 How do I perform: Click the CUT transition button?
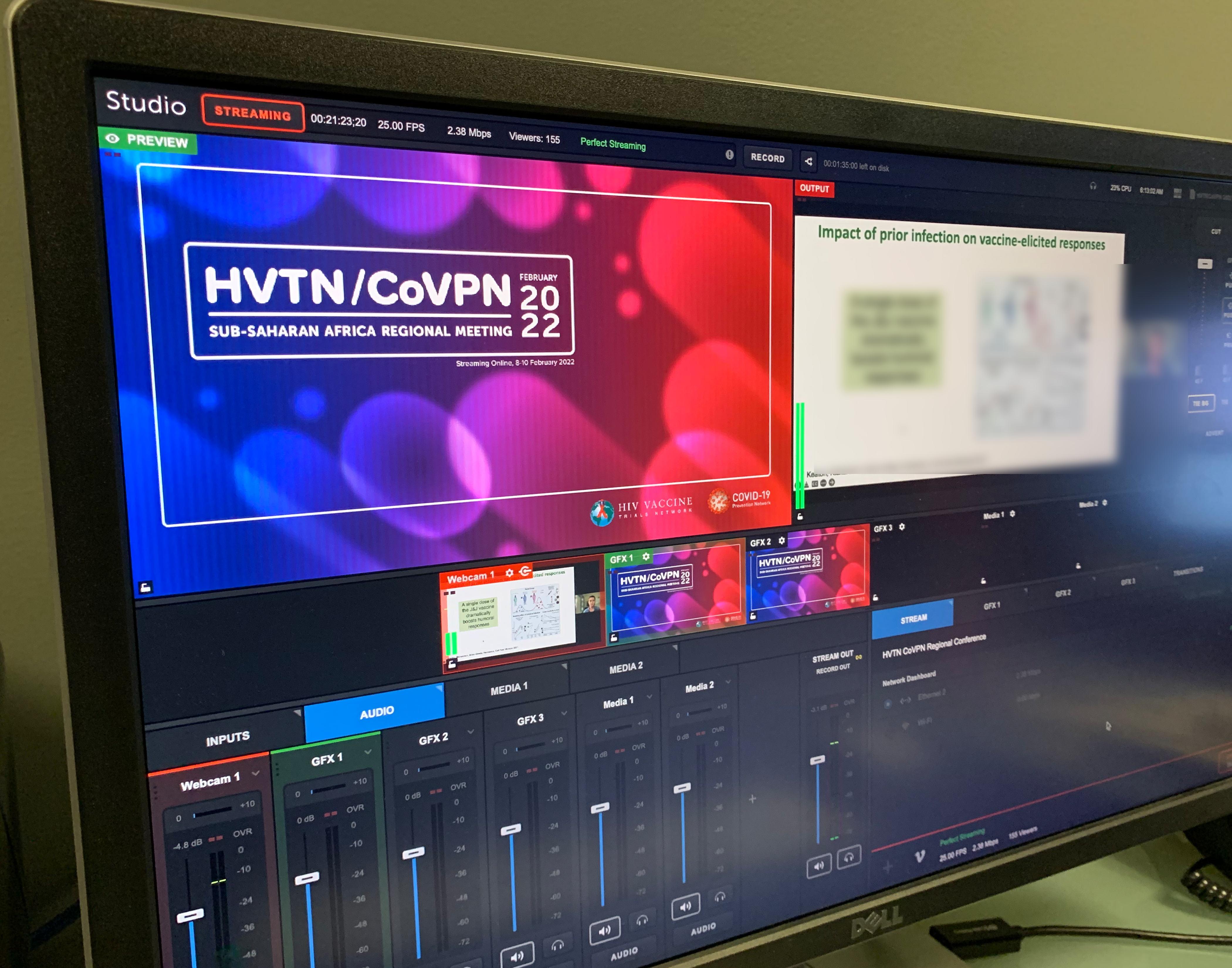point(1216,231)
